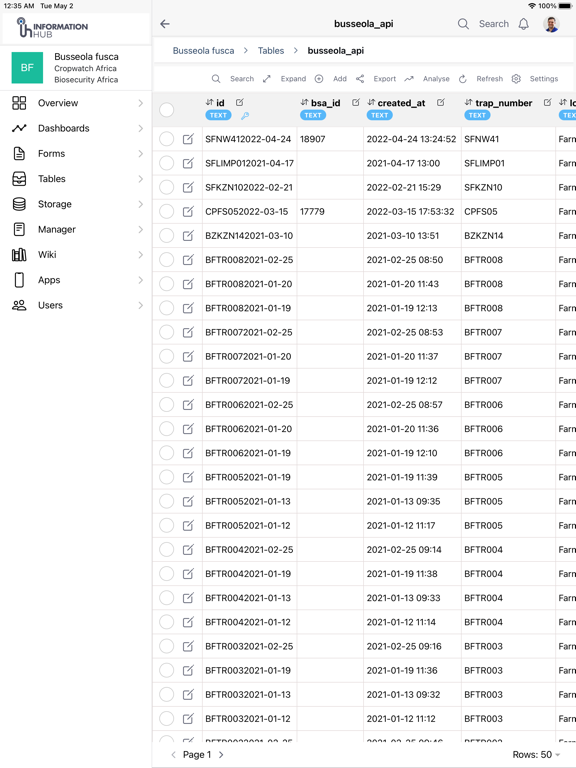Click the Export share icon
The height and width of the screenshot is (768, 576).
(x=360, y=79)
